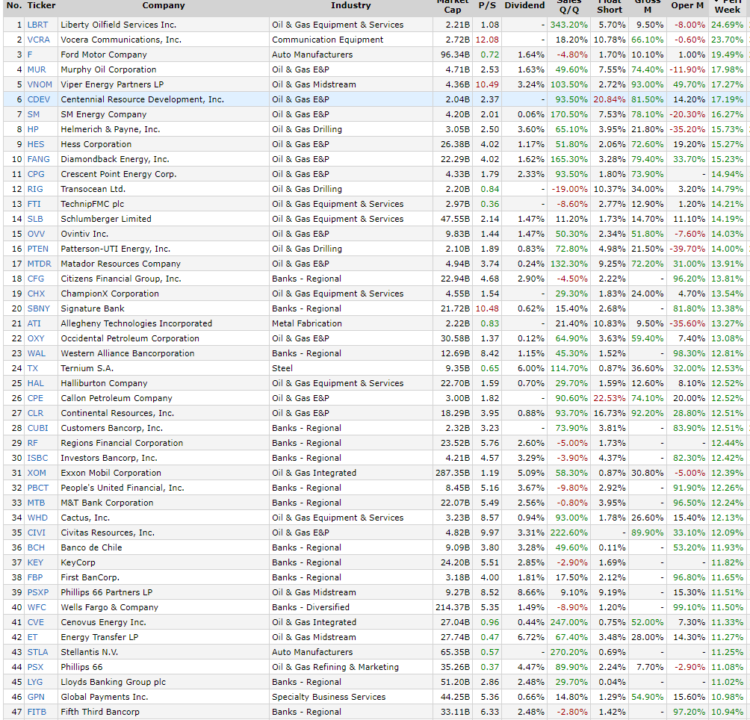Open the HES ticker link
The height and width of the screenshot is (720, 750).
(35, 144)
